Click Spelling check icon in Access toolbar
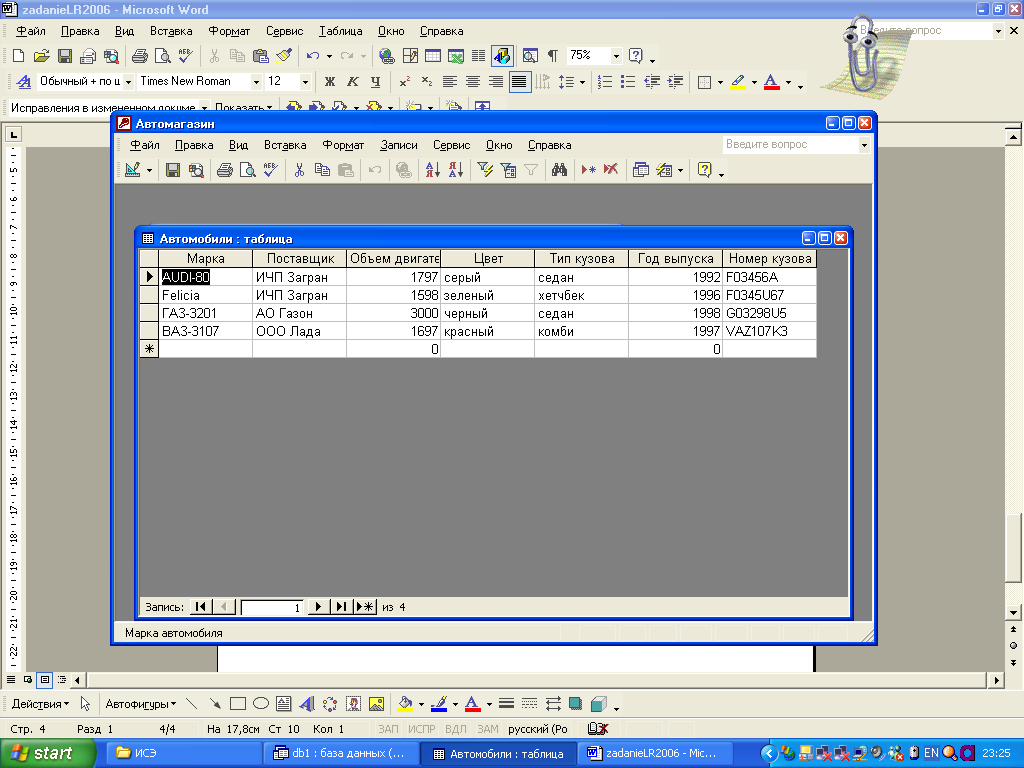This screenshot has width=1024, height=768. (271, 170)
